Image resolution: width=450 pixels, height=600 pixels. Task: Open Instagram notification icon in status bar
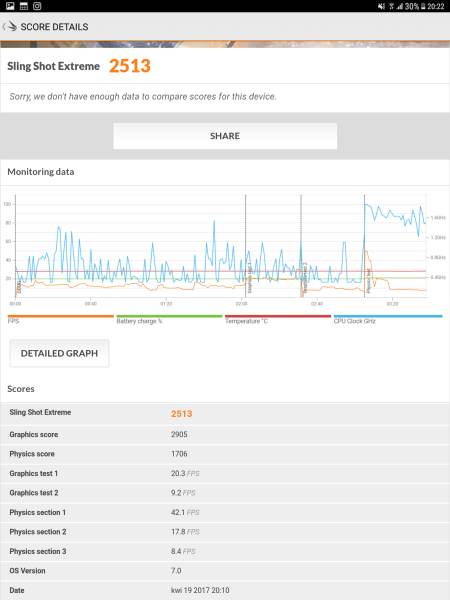click(x=37, y=6)
